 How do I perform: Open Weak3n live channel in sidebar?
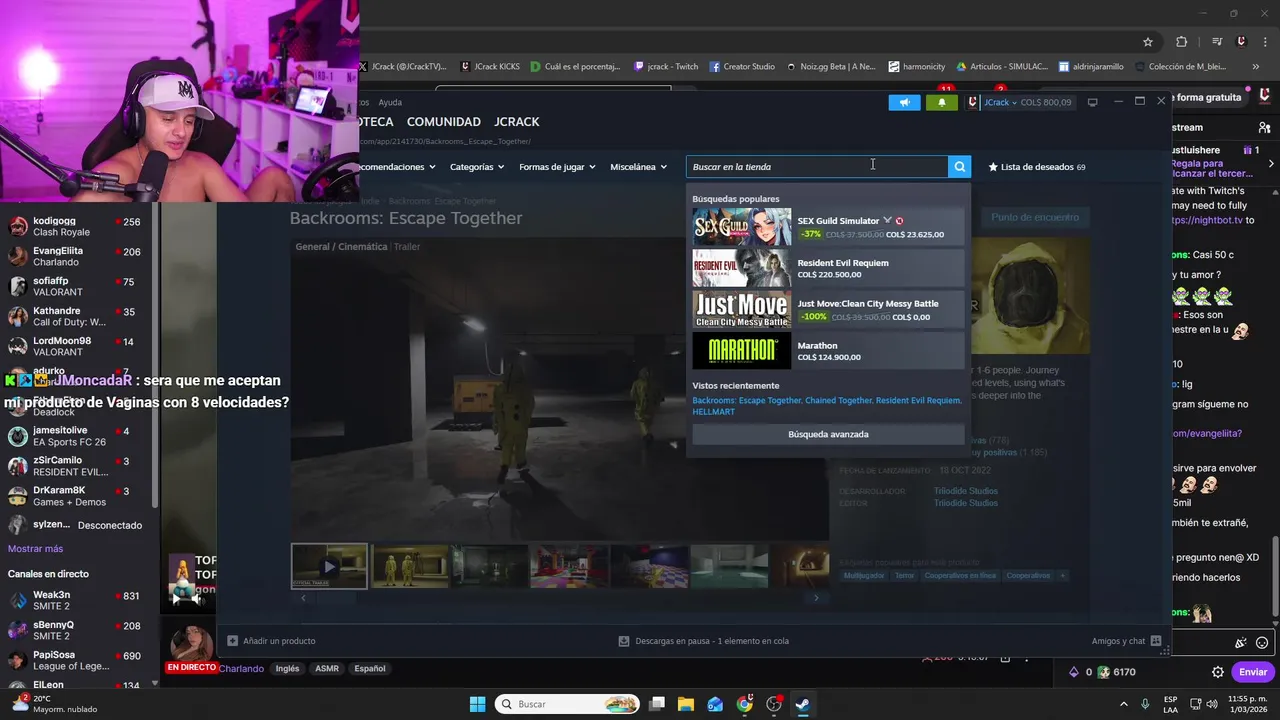(x=75, y=600)
